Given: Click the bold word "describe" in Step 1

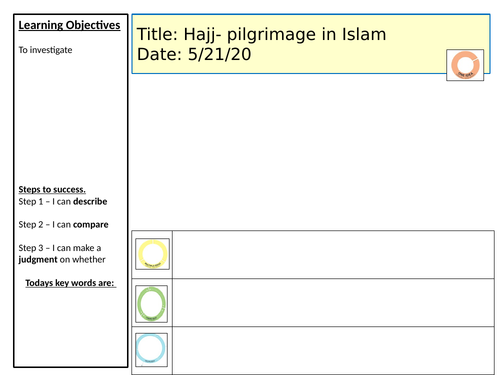Looking at the screenshot, I should coord(90,202).
